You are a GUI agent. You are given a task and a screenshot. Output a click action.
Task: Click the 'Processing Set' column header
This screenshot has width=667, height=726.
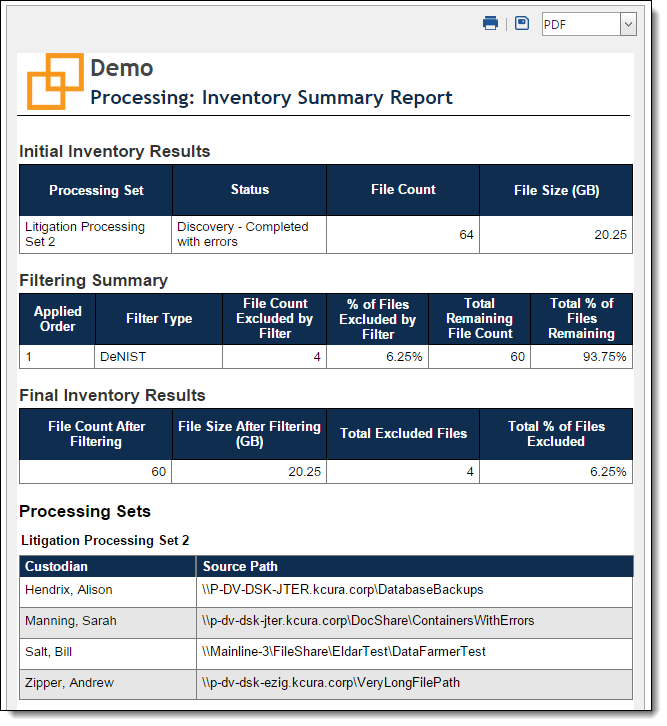pyautogui.click(x=96, y=190)
